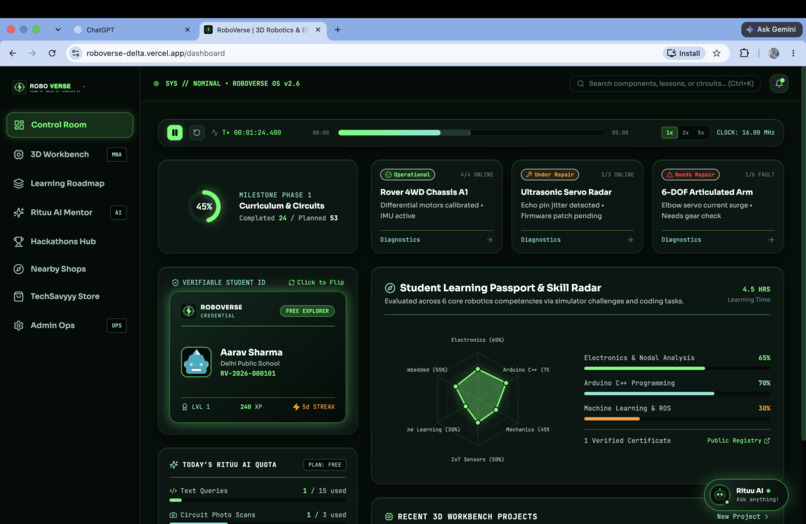Image resolution: width=806 pixels, height=524 pixels.
Task: Bookmark this page with the star
Action: tap(717, 53)
